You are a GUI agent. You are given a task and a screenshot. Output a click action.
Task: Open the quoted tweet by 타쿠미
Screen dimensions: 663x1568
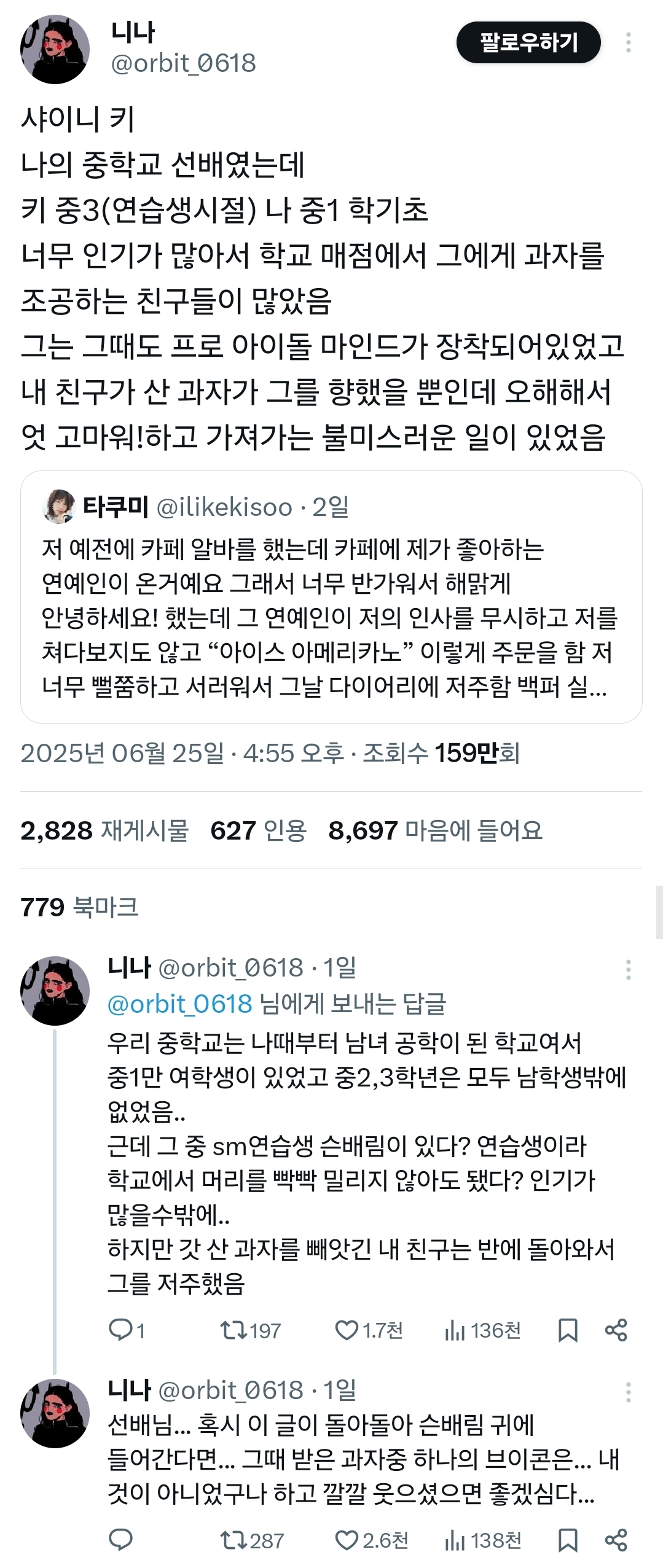pyautogui.click(x=331, y=596)
